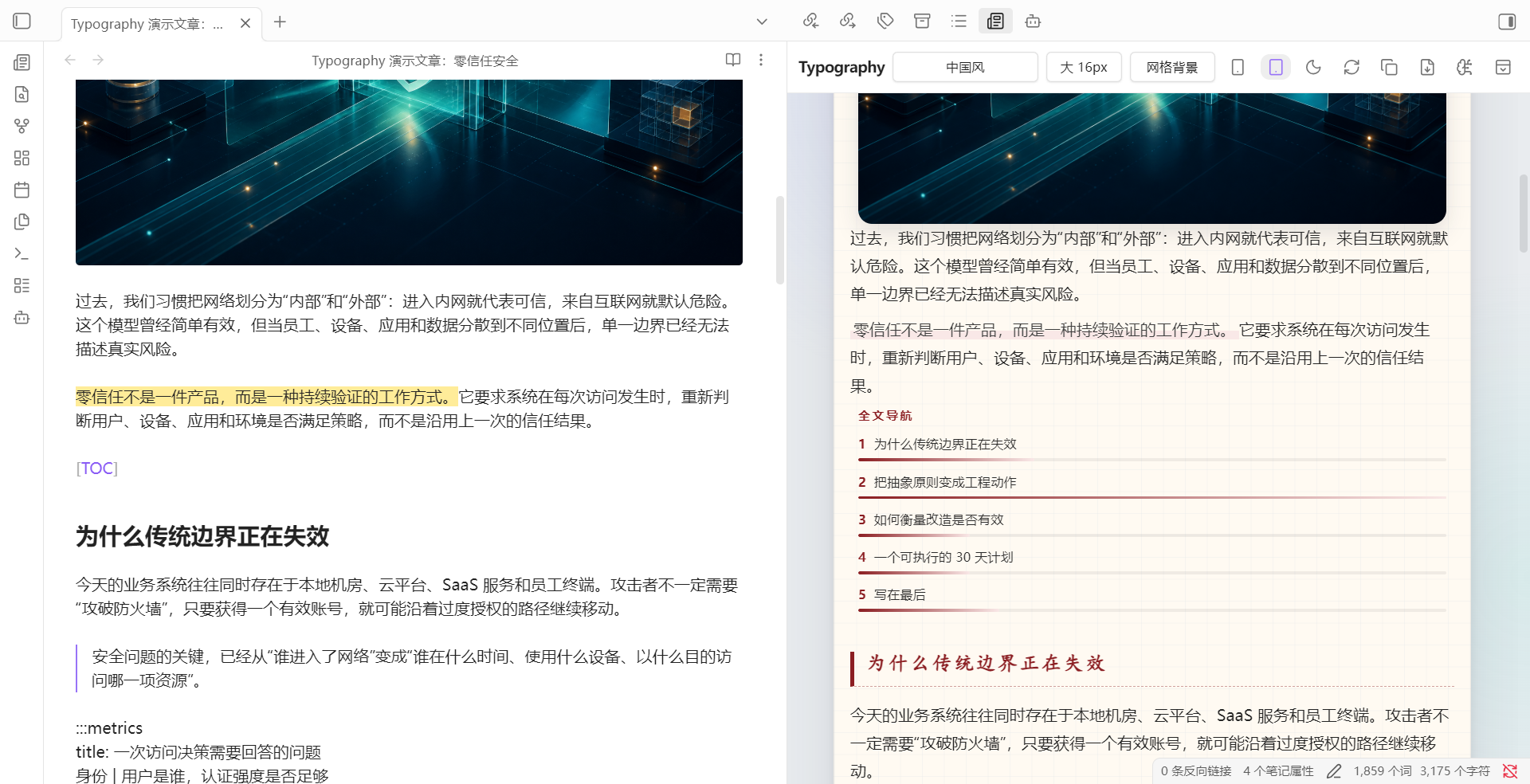
Task: Copy the rendered Typography output
Action: [x=1389, y=67]
